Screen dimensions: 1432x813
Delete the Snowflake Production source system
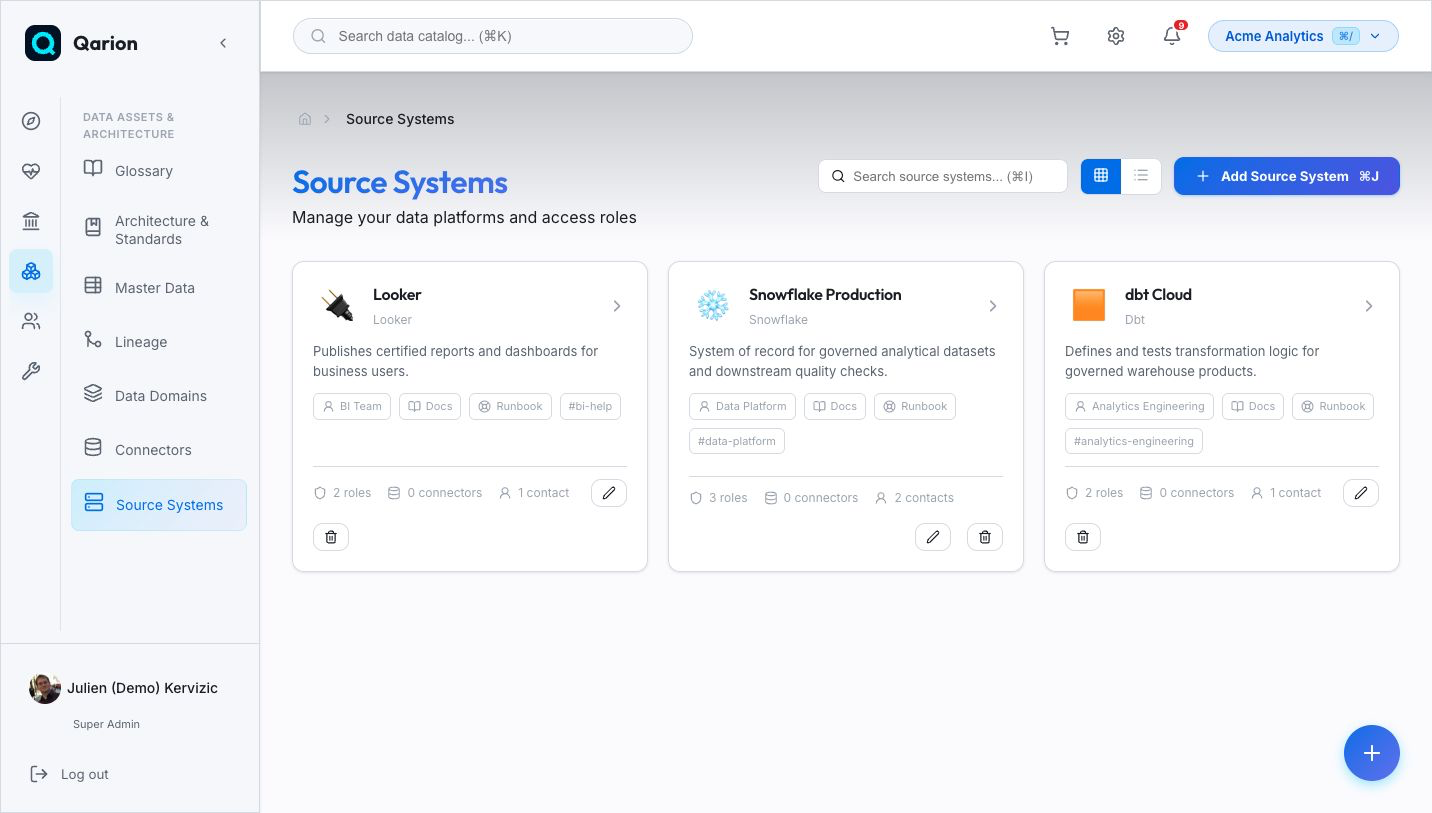pos(985,537)
